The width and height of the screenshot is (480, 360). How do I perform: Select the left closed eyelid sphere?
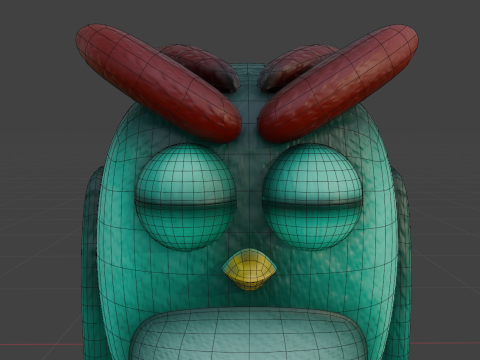pos(185,197)
